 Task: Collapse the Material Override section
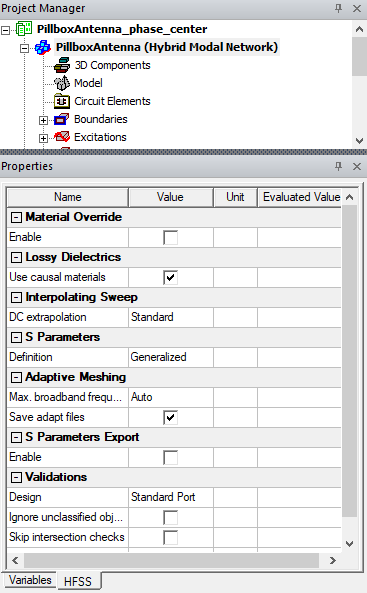pyautogui.click(x=16, y=217)
